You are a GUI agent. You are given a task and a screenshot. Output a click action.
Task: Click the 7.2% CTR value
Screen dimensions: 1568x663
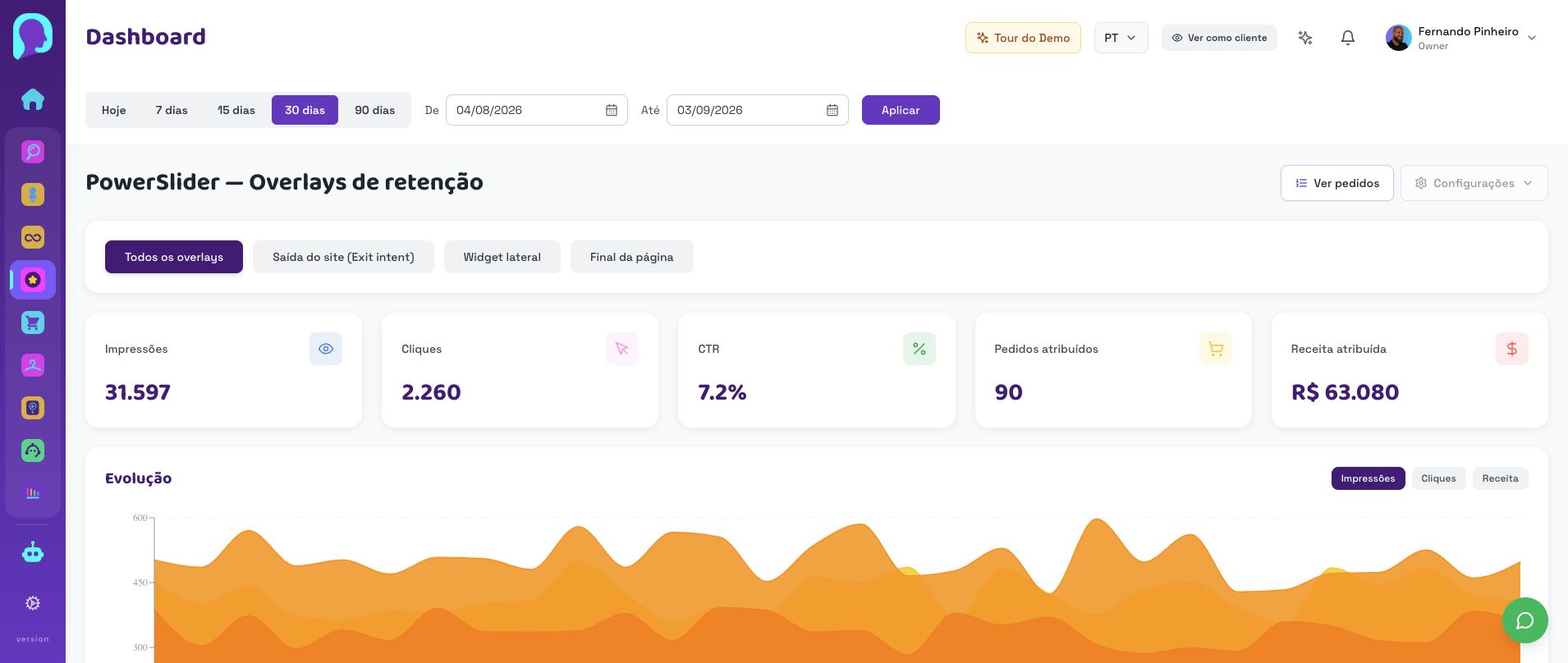click(x=722, y=392)
